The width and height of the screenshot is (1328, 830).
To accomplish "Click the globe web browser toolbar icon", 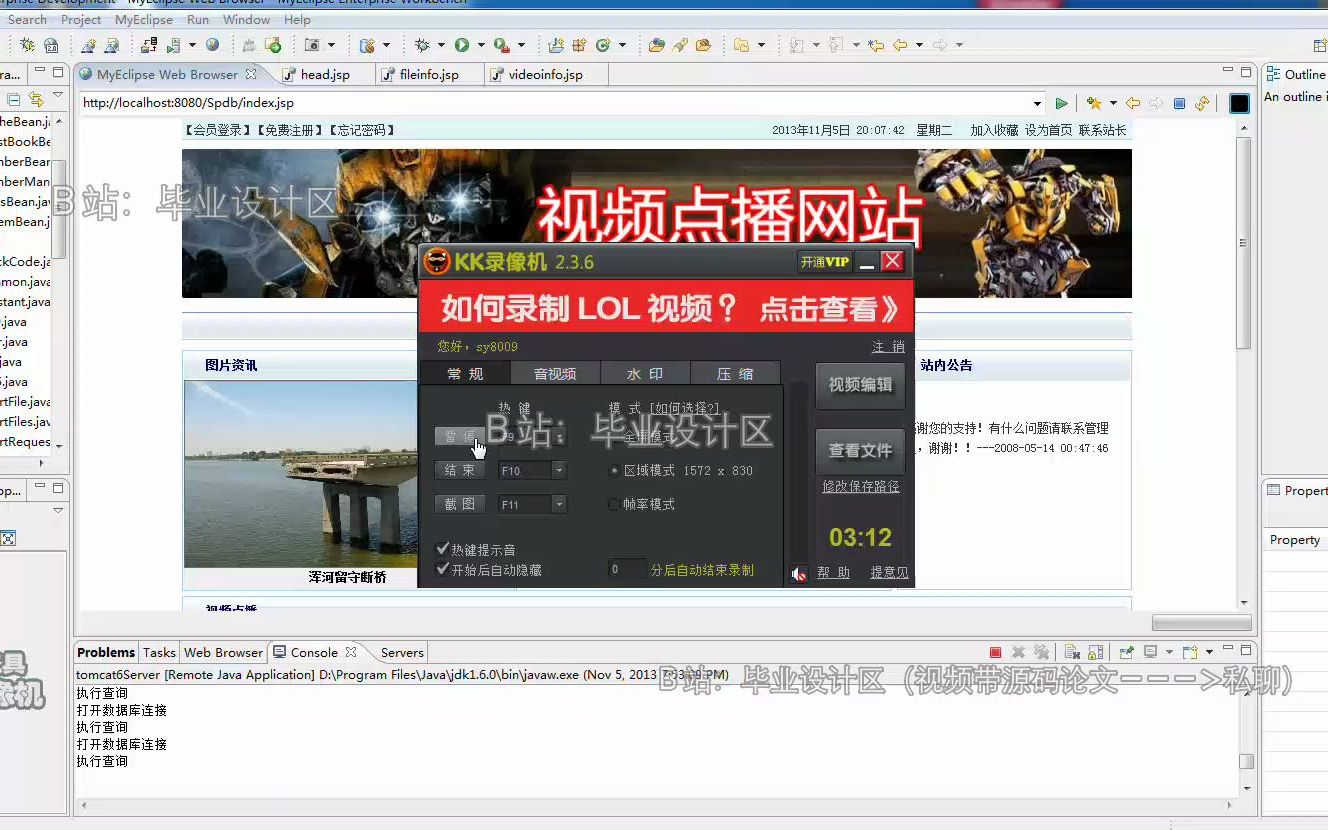I will pos(213,45).
